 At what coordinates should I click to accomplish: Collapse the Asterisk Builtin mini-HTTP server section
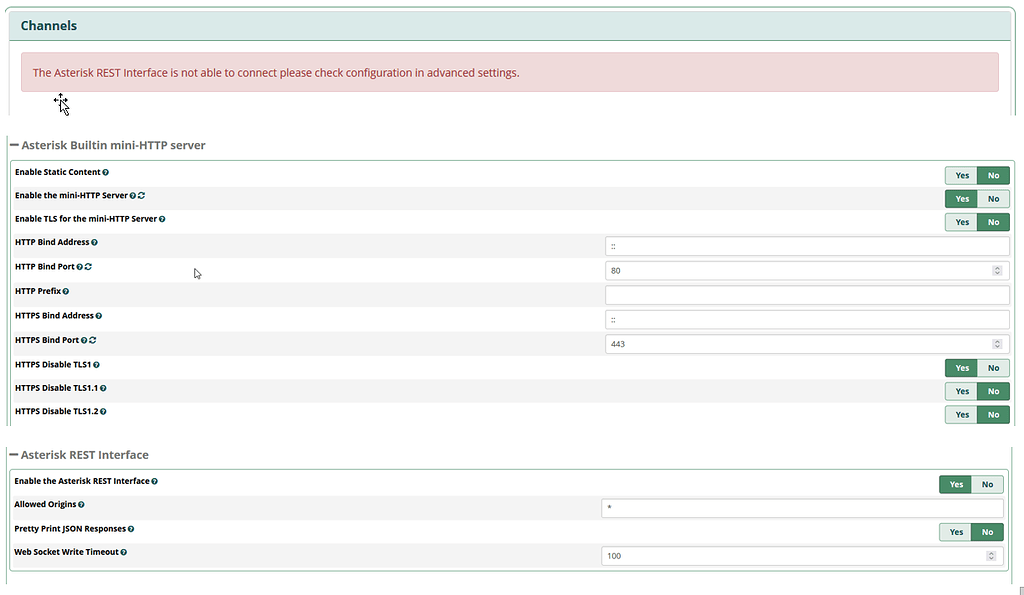pos(14,145)
